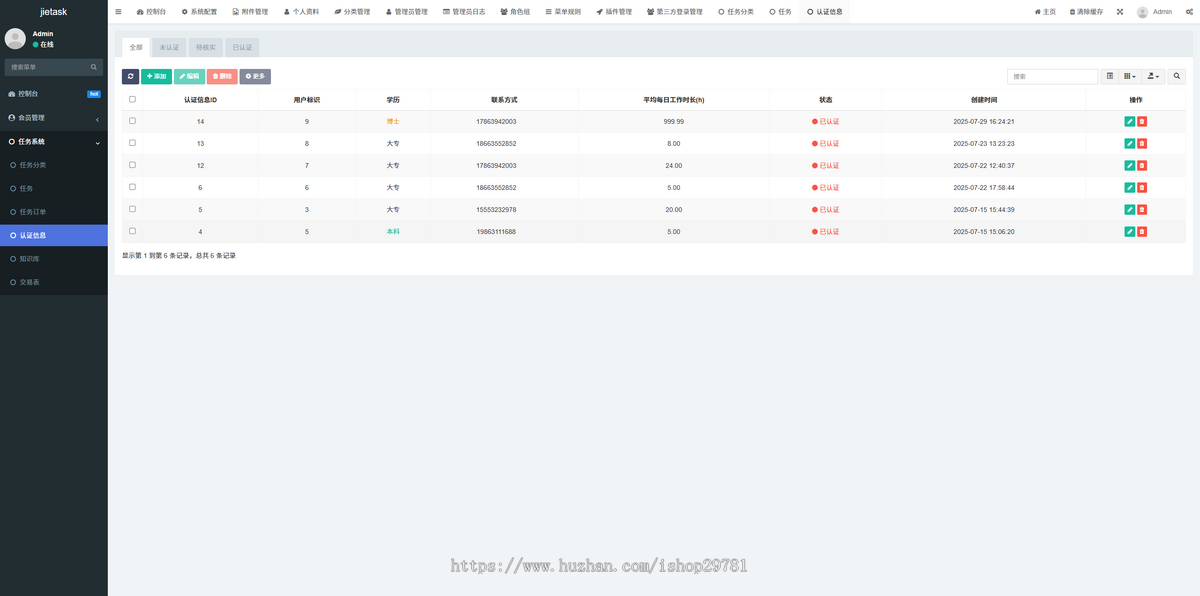This screenshot has width=1200, height=596.
Task: Open 交易表 in the sidebar
Action: pos(53,282)
